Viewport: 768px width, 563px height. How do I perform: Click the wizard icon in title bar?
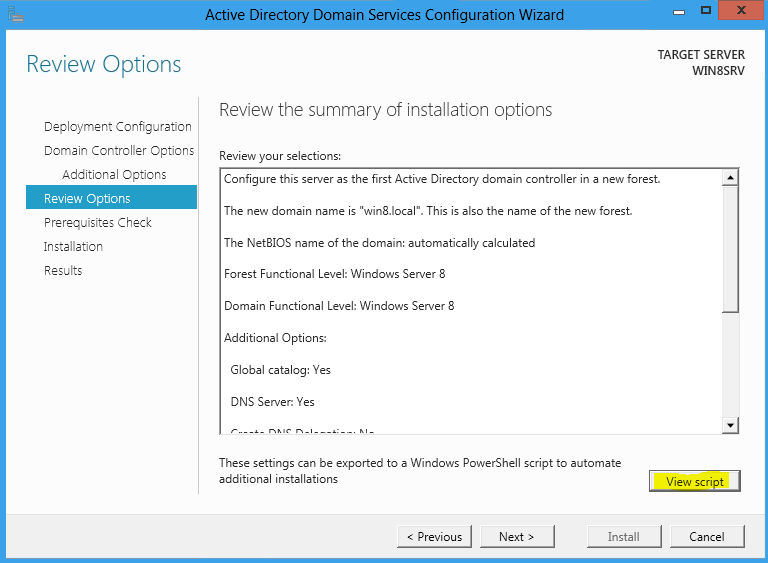(x=15, y=15)
